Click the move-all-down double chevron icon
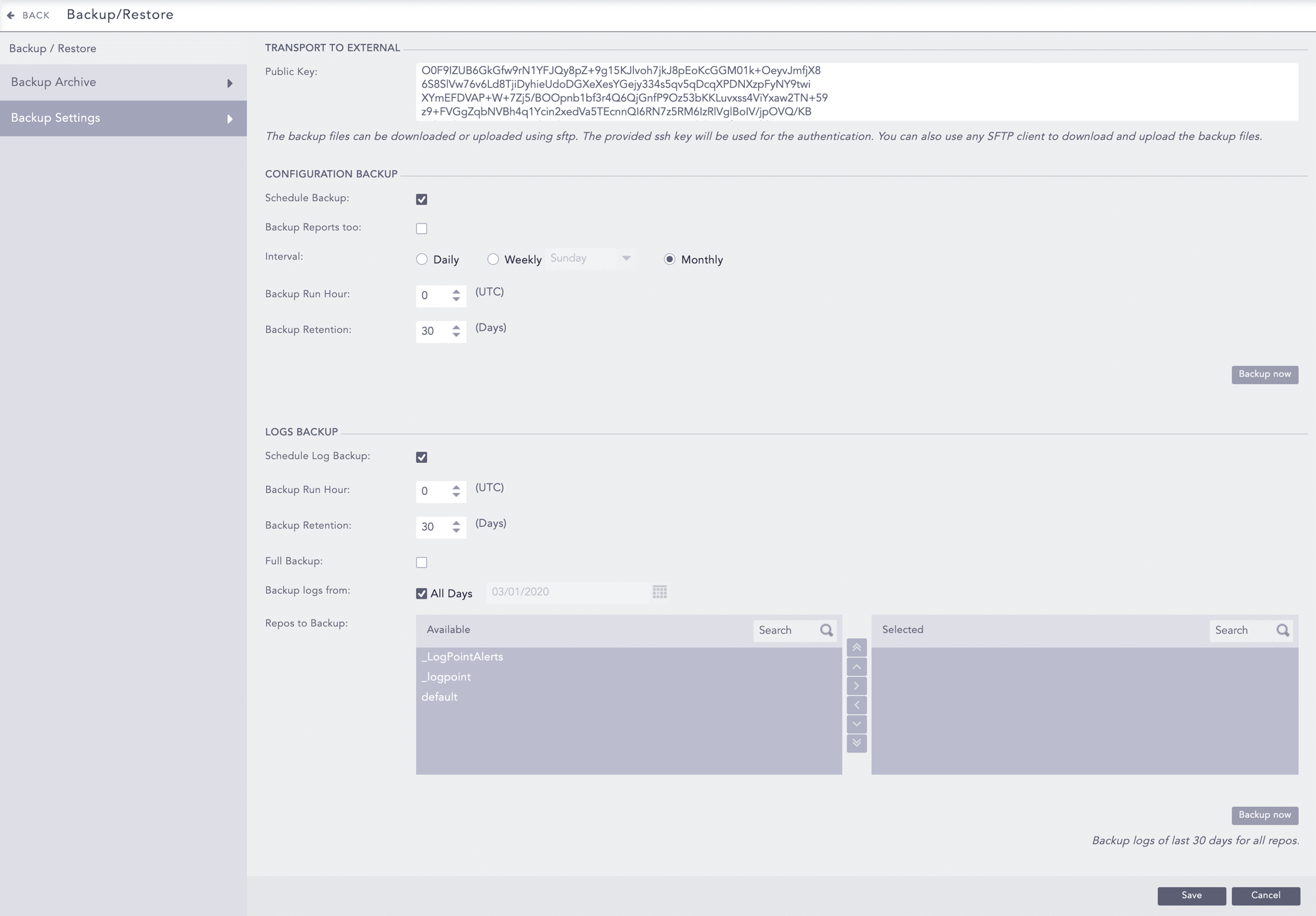Image resolution: width=1316 pixels, height=916 pixels. 856,743
